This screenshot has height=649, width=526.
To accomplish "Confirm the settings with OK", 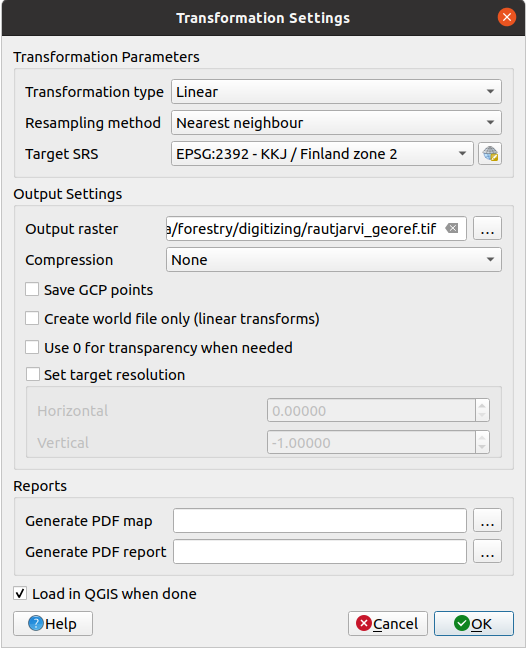I will pos(473,623).
